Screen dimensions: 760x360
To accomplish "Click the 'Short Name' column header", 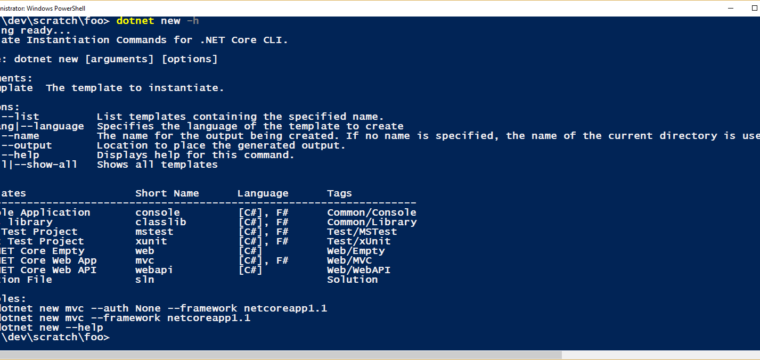I will [167, 193].
